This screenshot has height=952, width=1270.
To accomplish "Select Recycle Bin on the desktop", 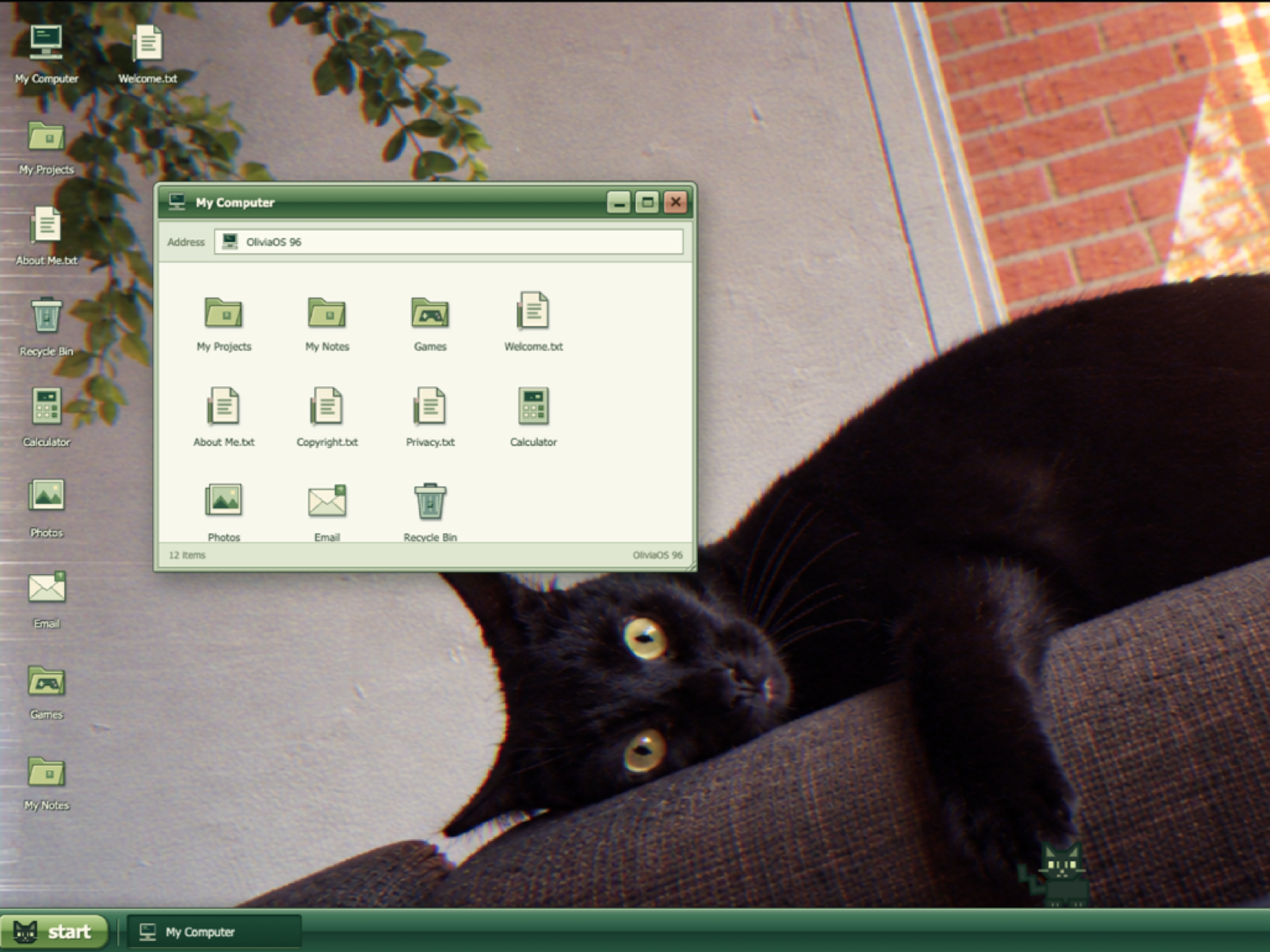I will click(x=46, y=327).
